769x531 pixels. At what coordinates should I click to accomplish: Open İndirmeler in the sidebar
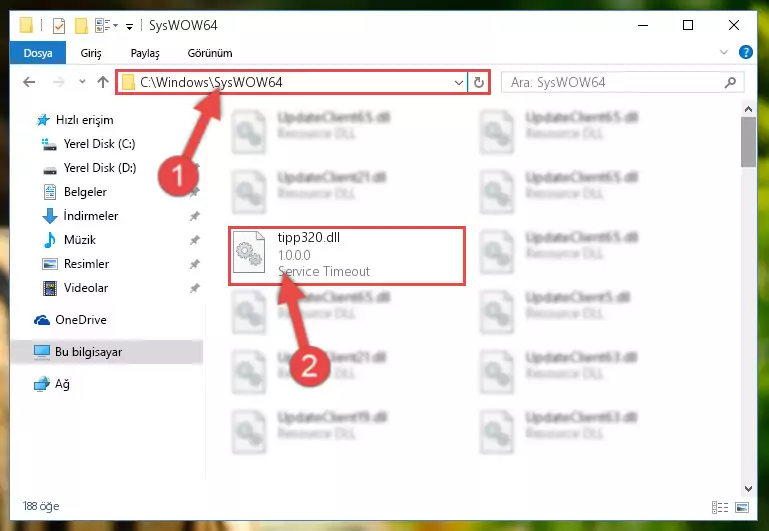(x=91, y=216)
